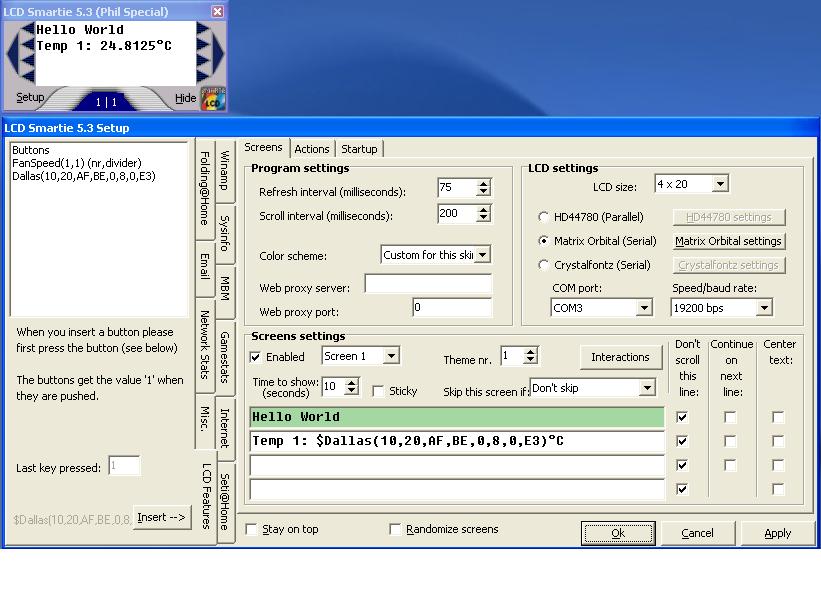Select Dallas(10,20,AF,BE,0,8,0,E3) in the list
The height and width of the screenshot is (600, 821).
click(84, 176)
